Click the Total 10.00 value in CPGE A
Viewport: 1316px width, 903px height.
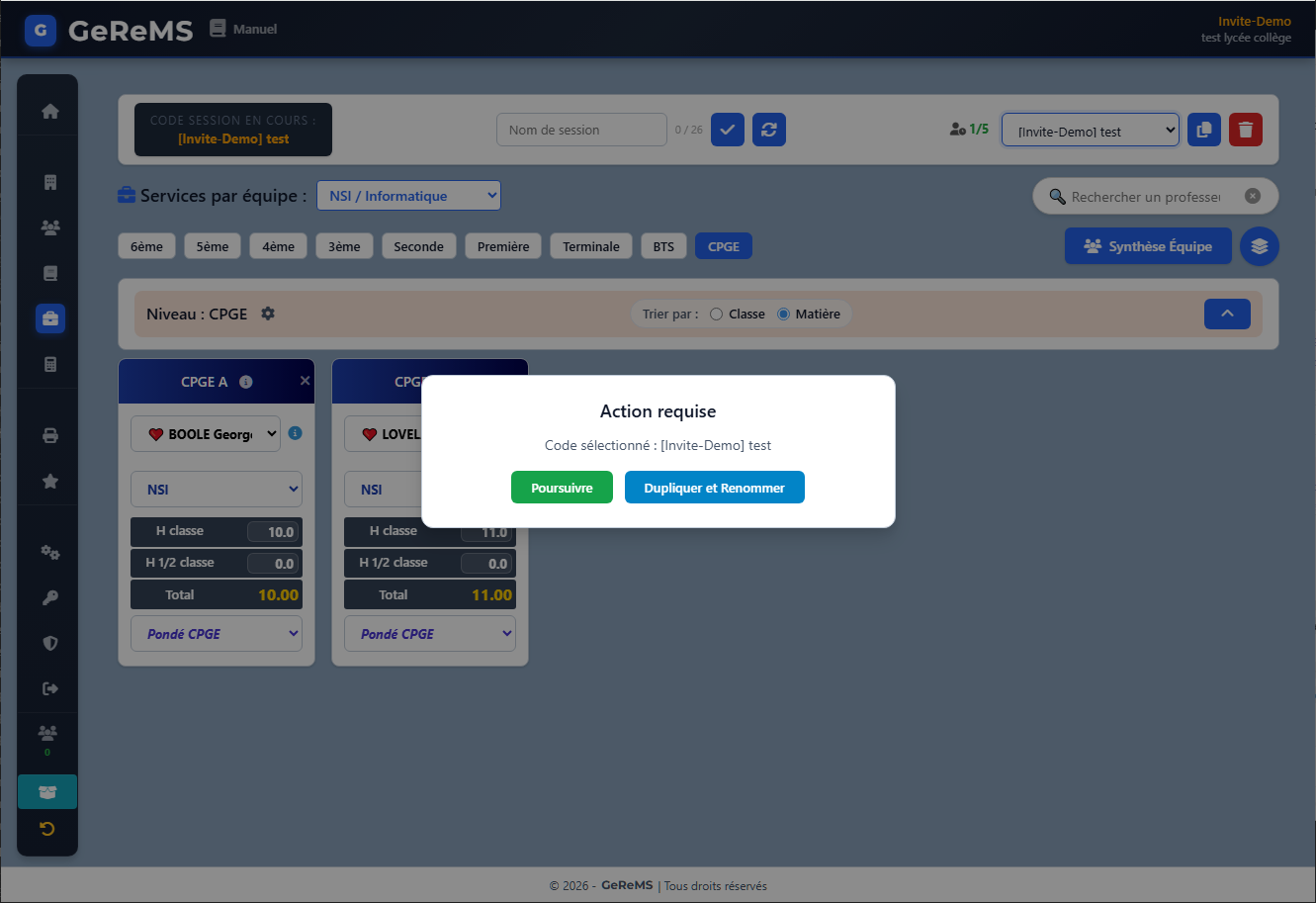pos(278,595)
